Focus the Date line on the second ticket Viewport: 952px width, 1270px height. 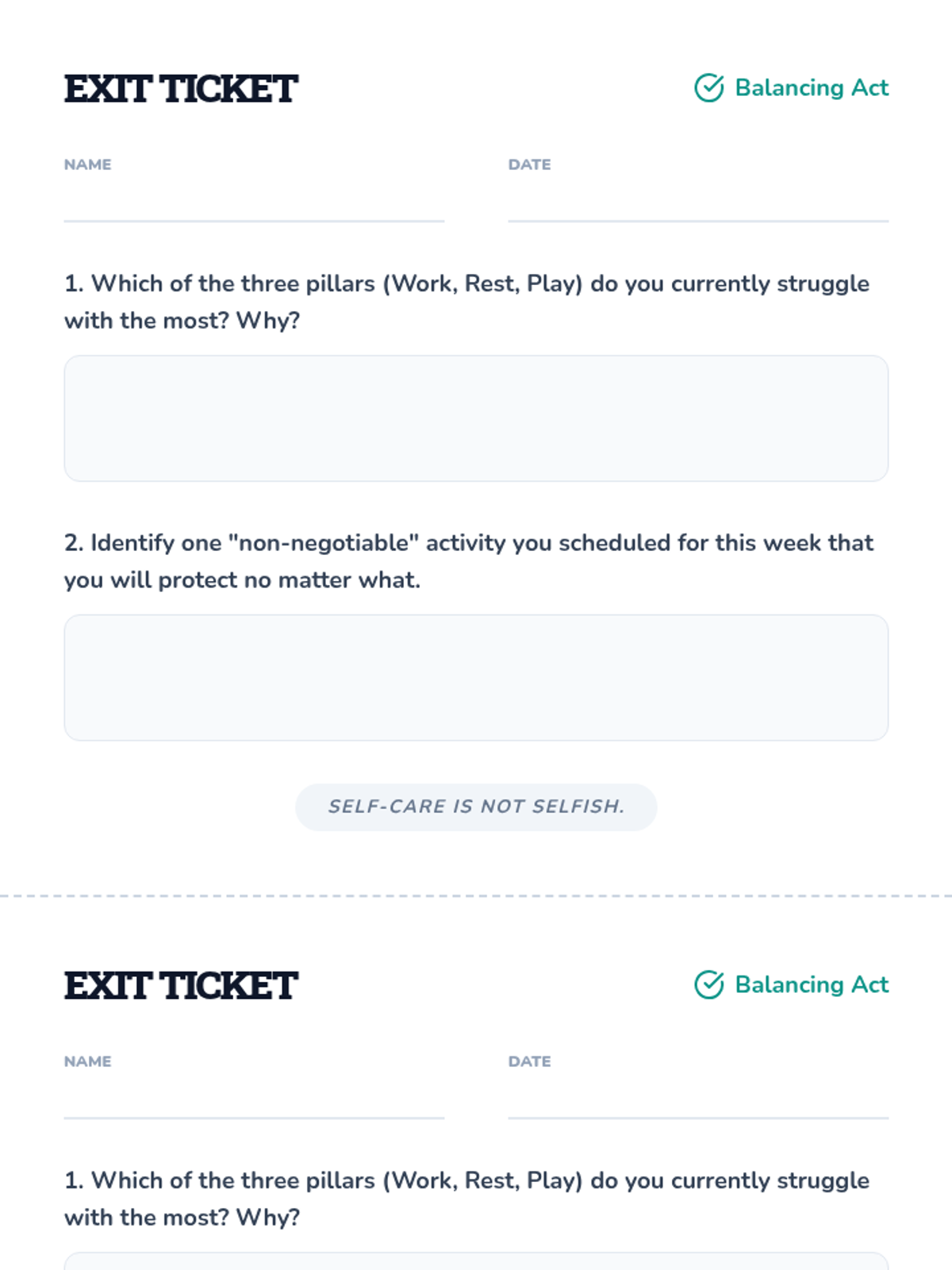(x=698, y=1099)
